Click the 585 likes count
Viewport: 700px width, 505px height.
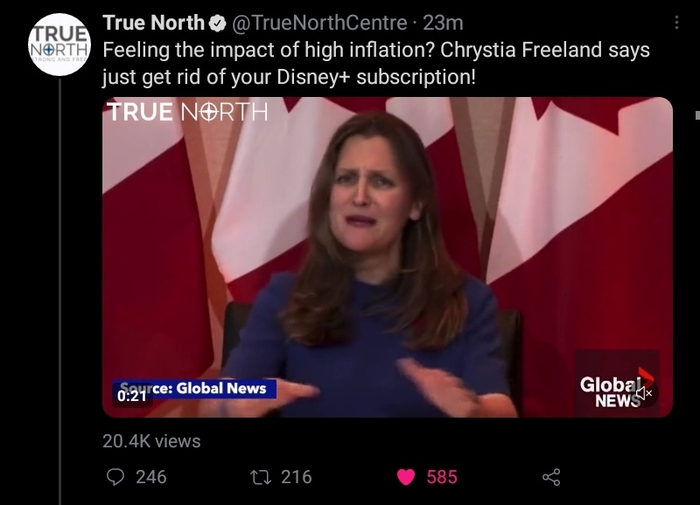pyautogui.click(x=442, y=477)
